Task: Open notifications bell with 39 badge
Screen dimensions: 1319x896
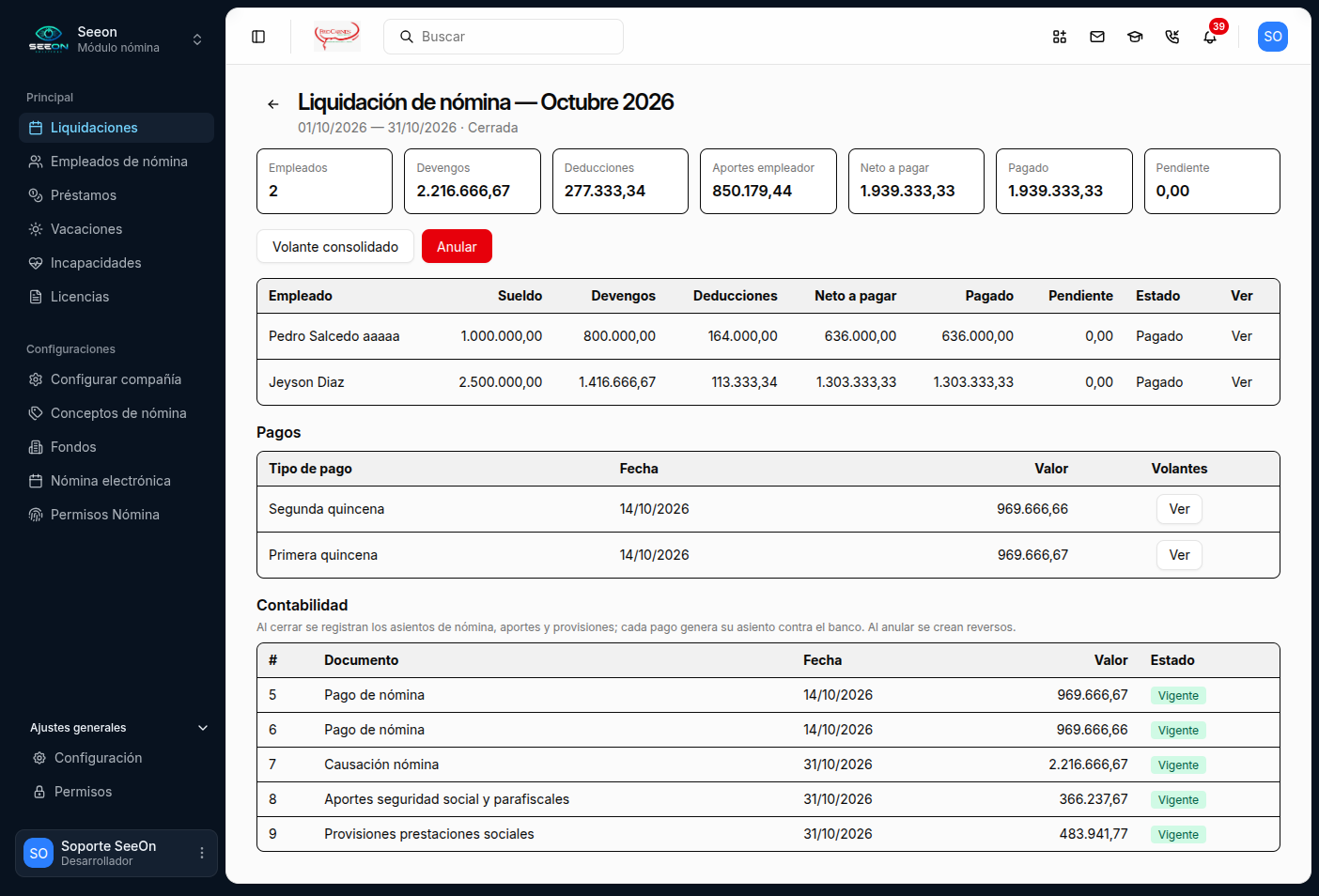Action: [1210, 37]
